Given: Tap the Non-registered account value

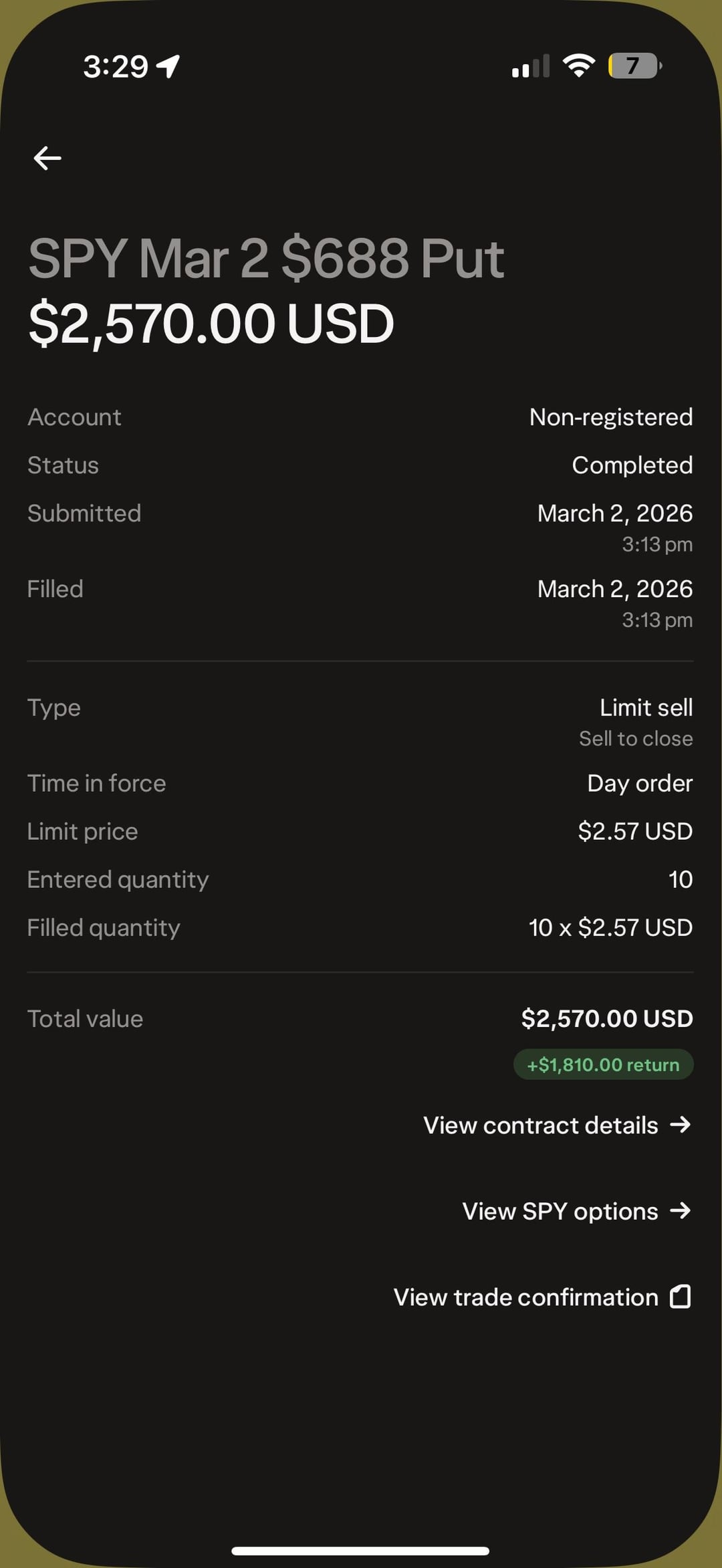Looking at the screenshot, I should (x=611, y=417).
